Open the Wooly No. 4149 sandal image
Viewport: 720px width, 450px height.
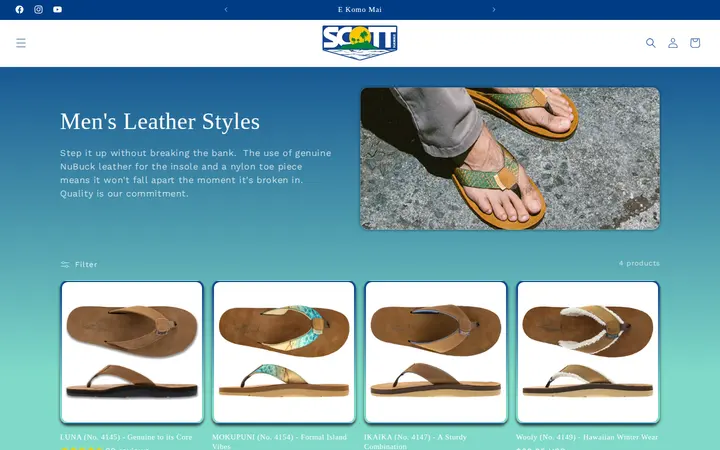[x=588, y=352]
